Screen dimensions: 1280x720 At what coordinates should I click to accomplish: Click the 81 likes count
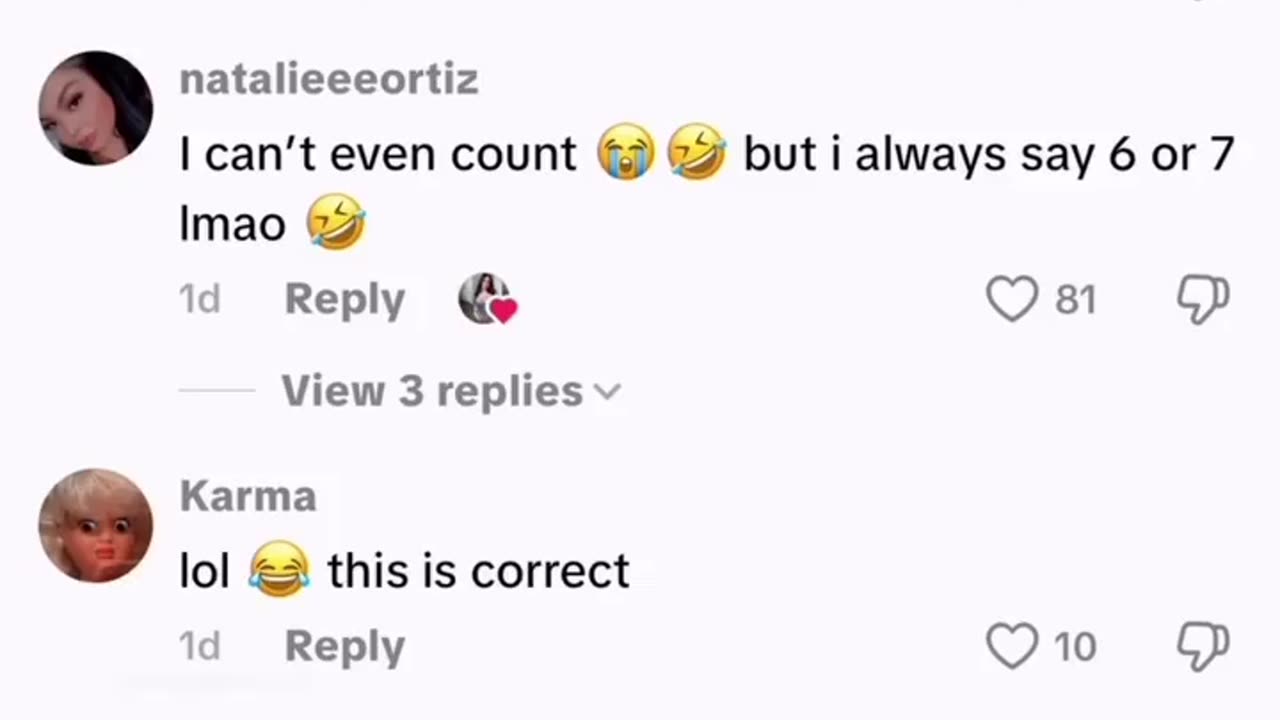pos(1075,299)
